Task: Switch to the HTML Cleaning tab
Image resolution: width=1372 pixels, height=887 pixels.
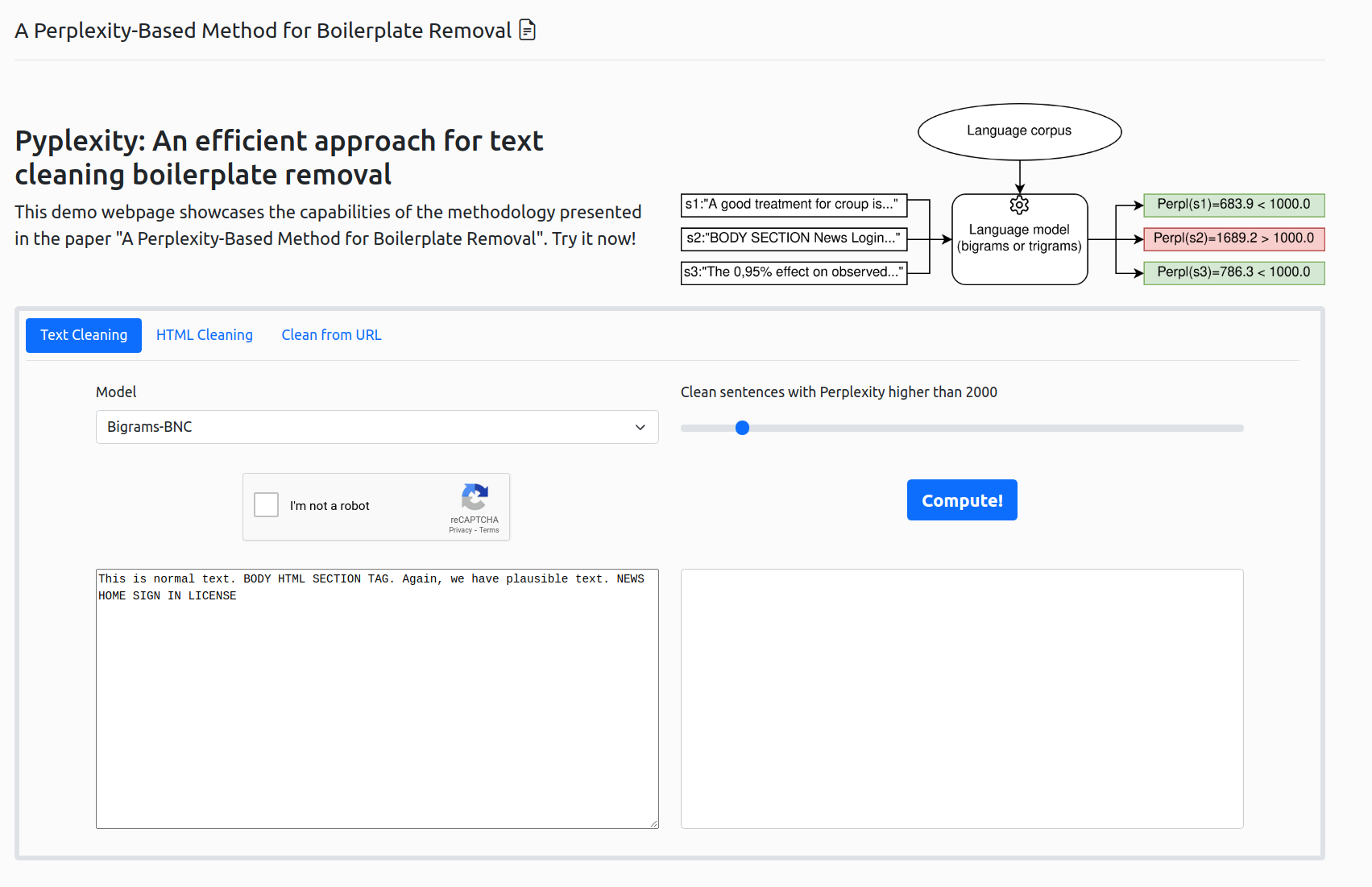Action: (205, 335)
